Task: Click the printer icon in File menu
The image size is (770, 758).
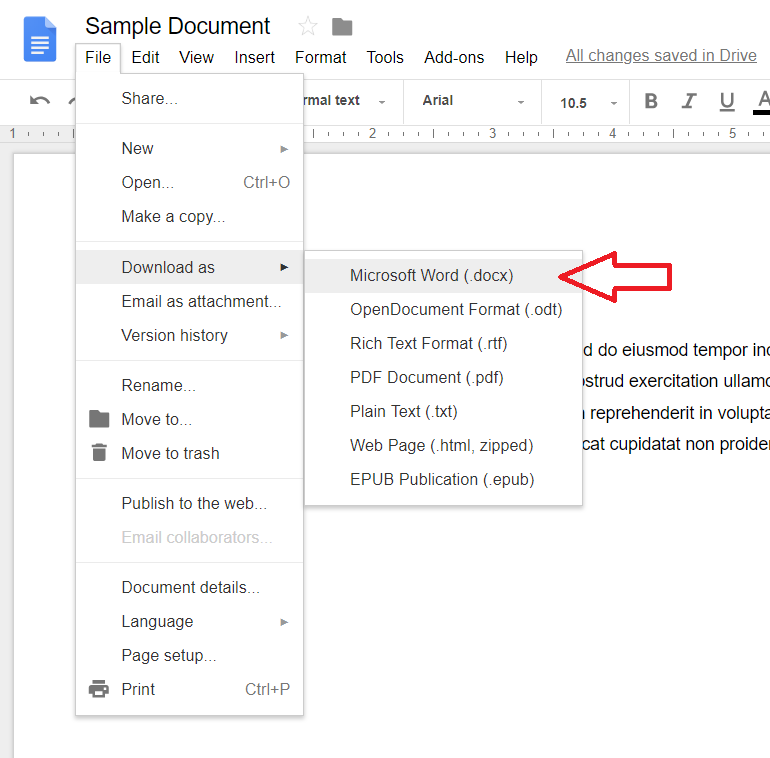Action: (99, 689)
